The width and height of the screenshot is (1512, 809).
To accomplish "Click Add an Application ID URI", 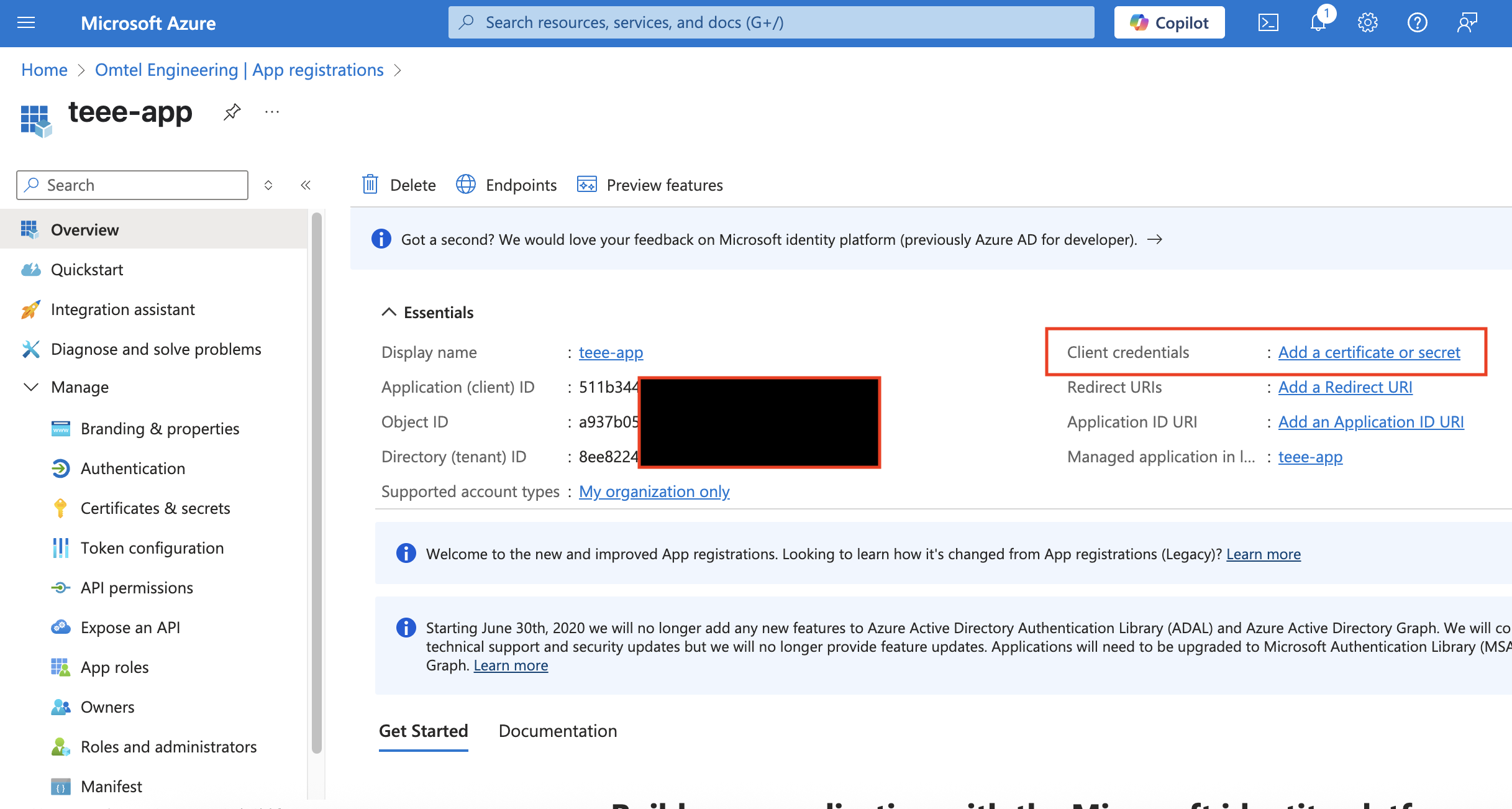I will [x=1371, y=422].
